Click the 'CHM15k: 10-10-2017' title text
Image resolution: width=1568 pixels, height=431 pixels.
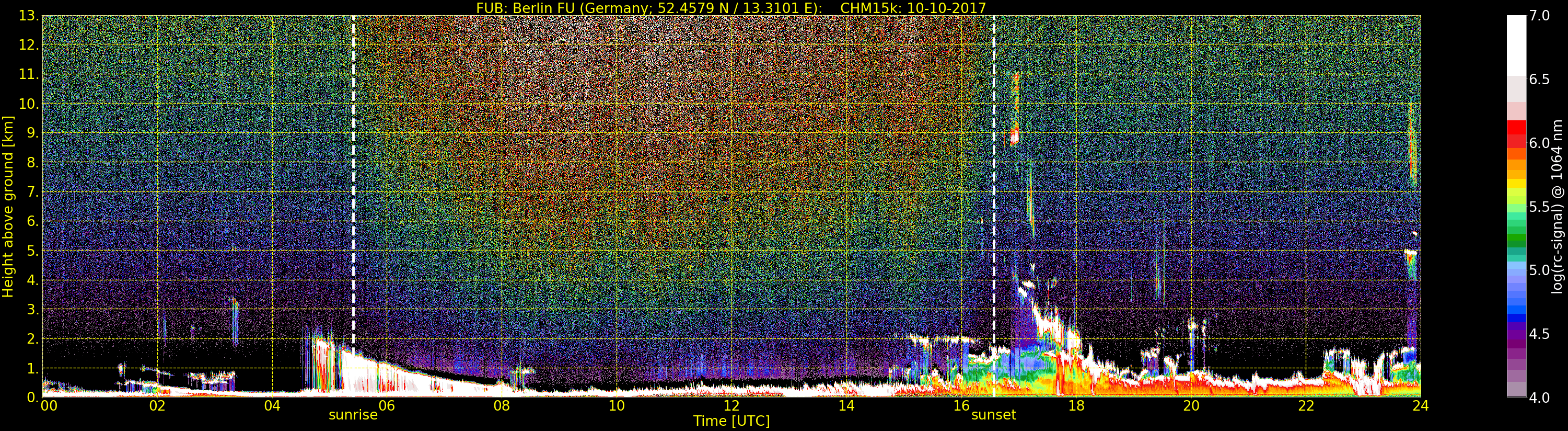pyautogui.click(x=913, y=8)
